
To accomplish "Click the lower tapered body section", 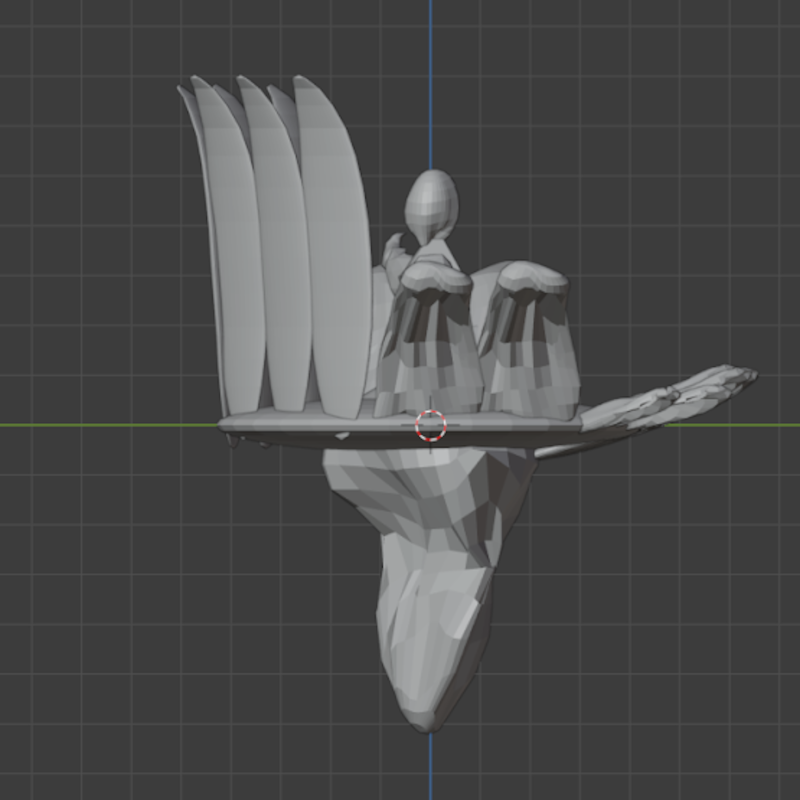I will pyautogui.click(x=430, y=630).
